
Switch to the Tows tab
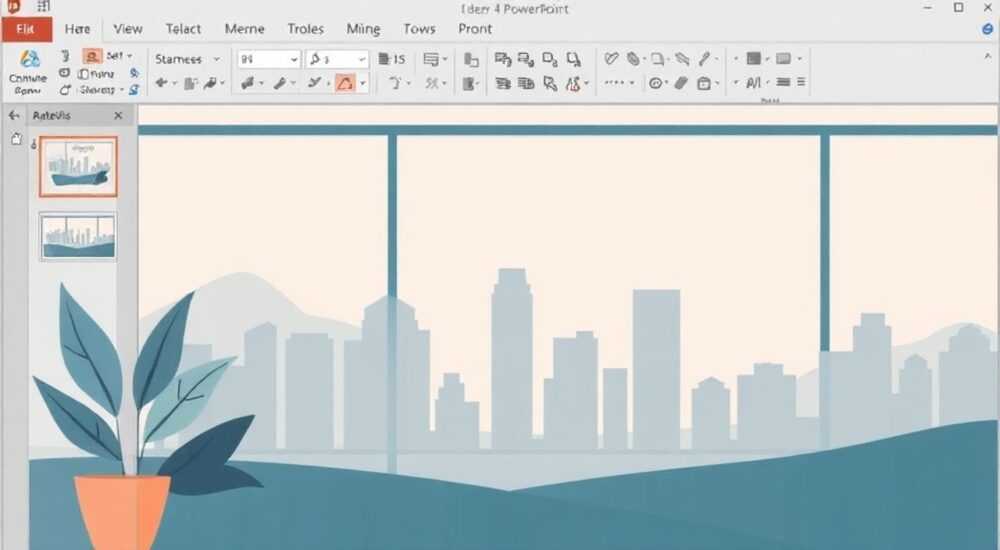pyautogui.click(x=419, y=29)
